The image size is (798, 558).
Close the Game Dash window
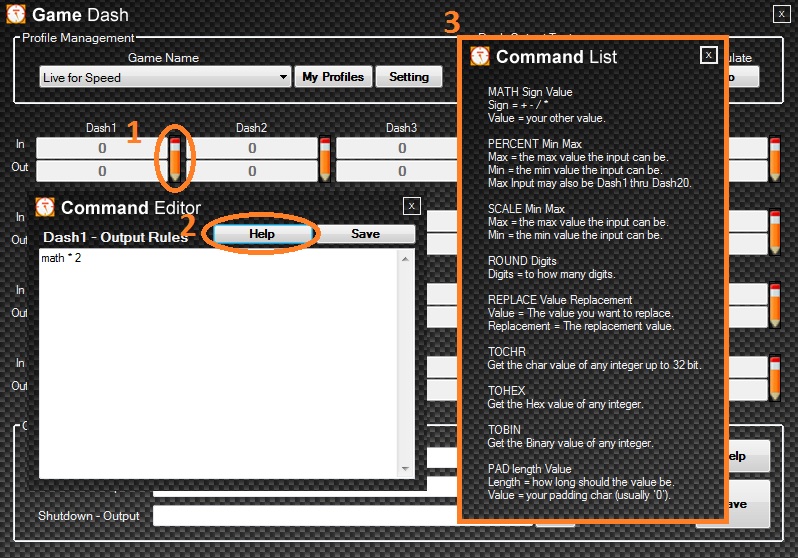pyautogui.click(x=781, y=14)
